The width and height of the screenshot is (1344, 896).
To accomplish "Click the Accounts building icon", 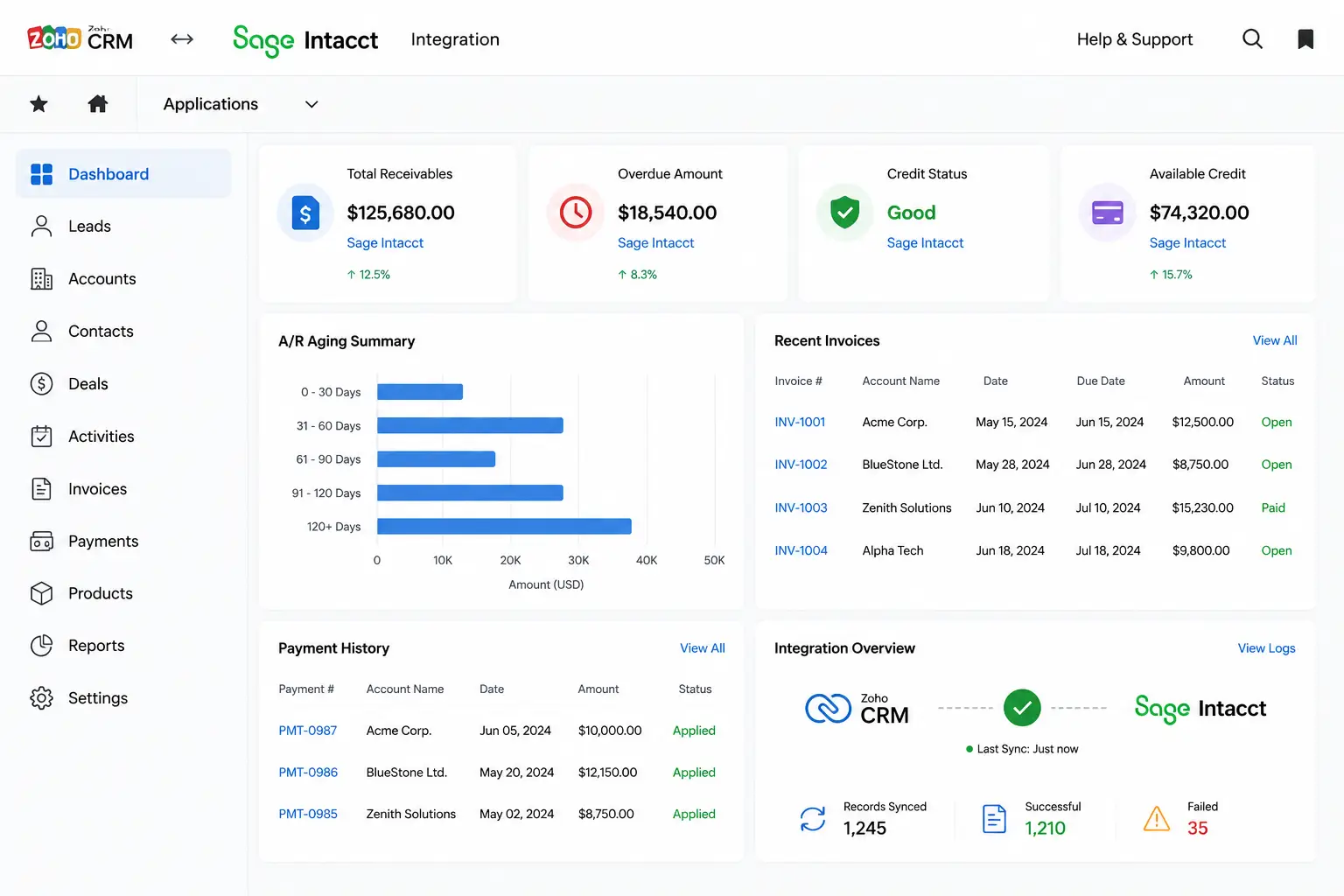I will [x=41, y=279].
